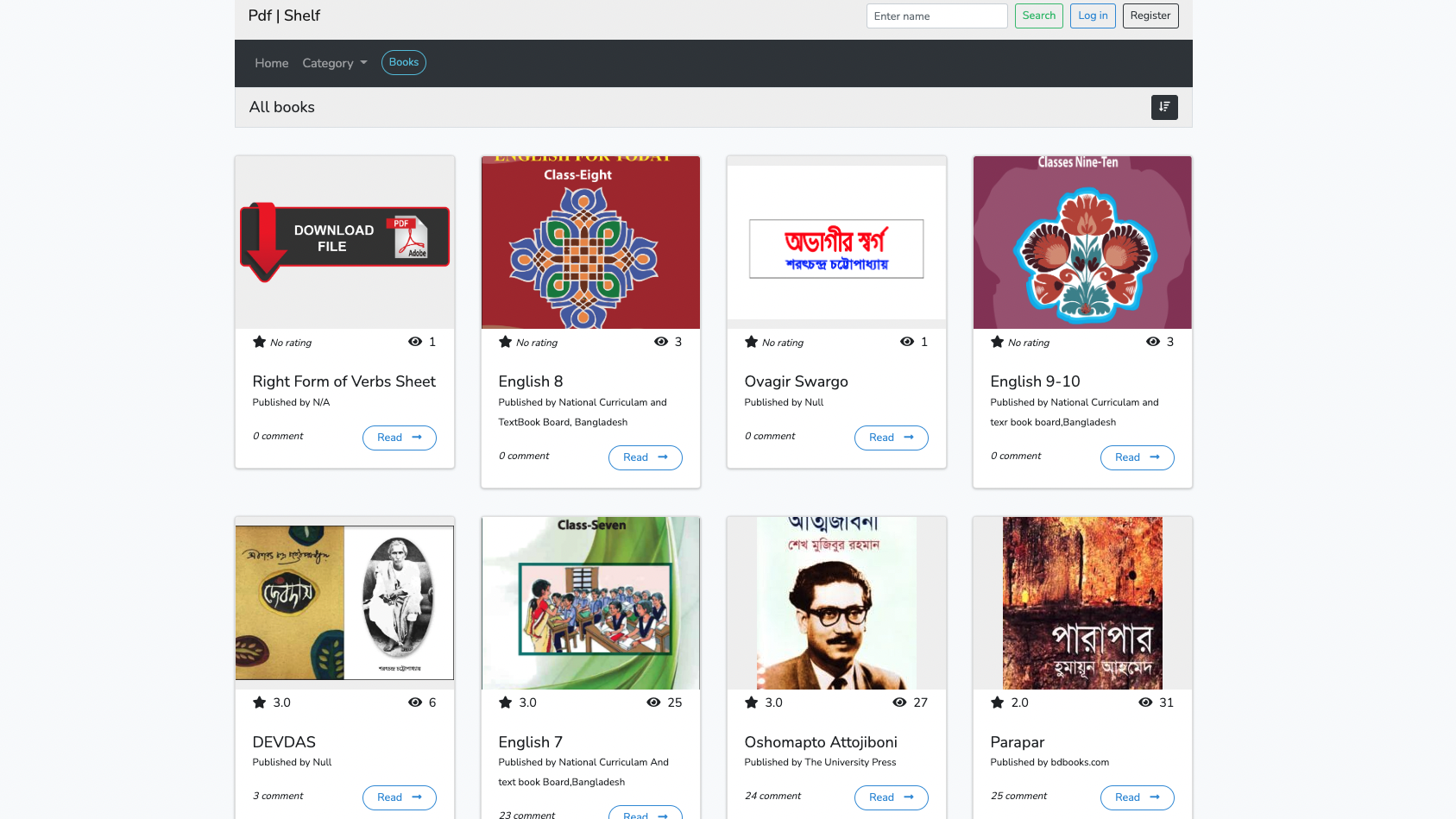Click the 24 comment text
The height and width of the screenshot is (819, 1456).
(x=772, y=796)
